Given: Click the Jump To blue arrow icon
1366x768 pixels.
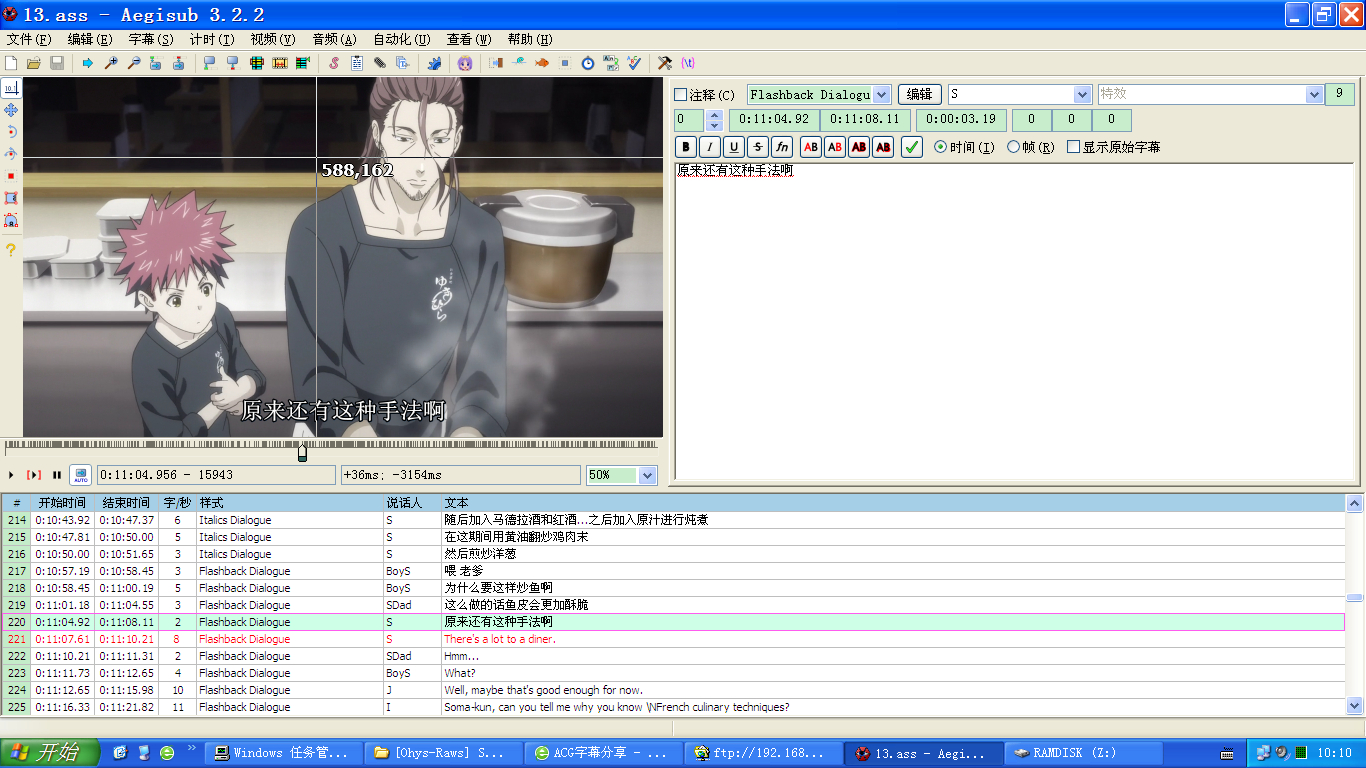Looking at the screenshot, I should (87, 63).
